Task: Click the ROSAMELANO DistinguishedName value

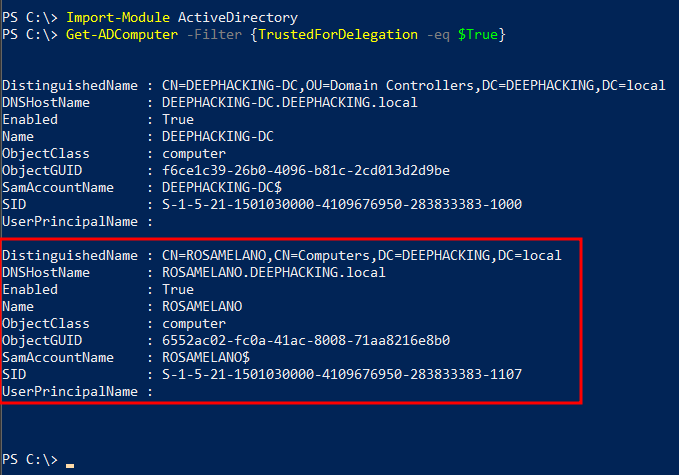Action: pyautogui.click(x=361, y=255)
